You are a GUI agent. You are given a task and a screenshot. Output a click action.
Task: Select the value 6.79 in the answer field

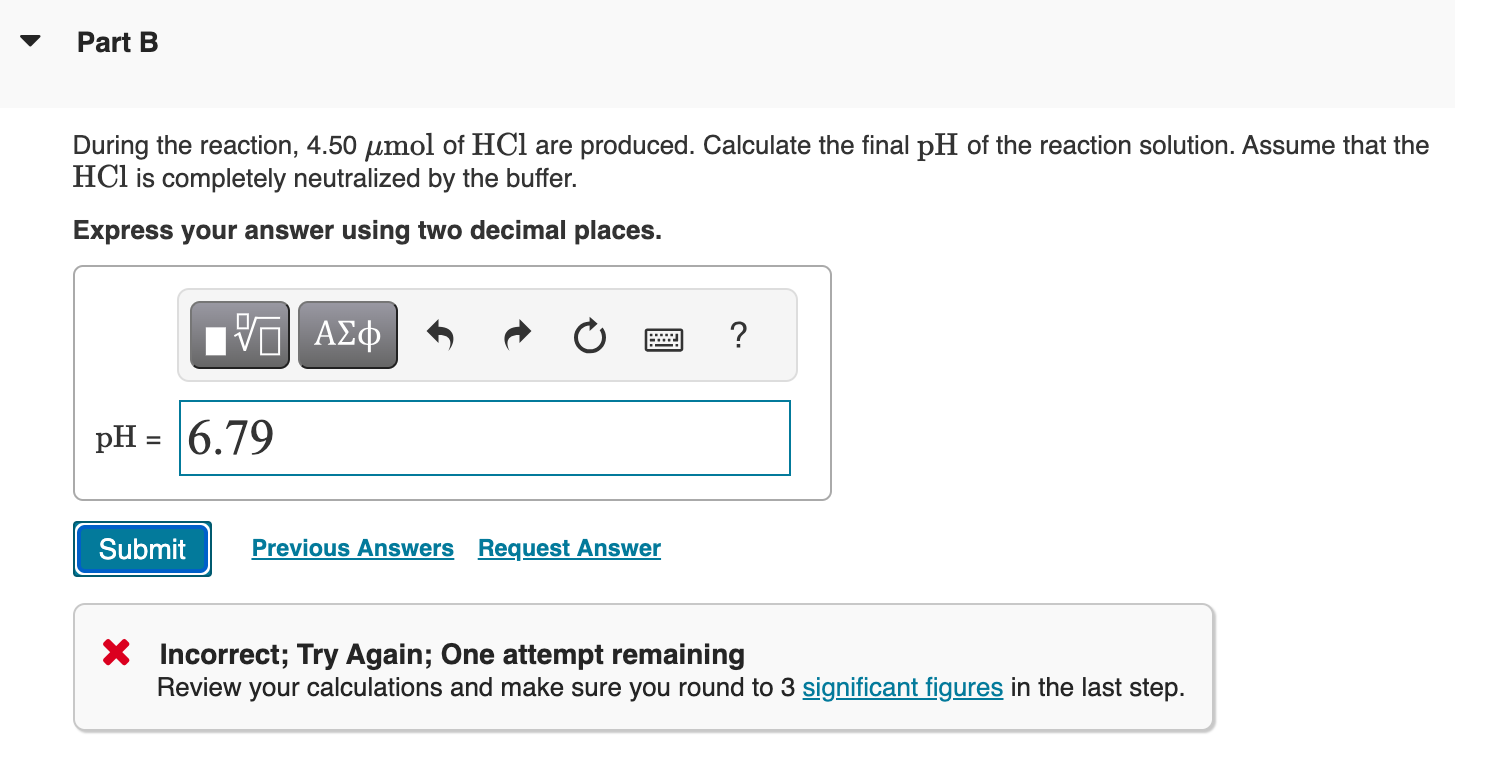230,437
